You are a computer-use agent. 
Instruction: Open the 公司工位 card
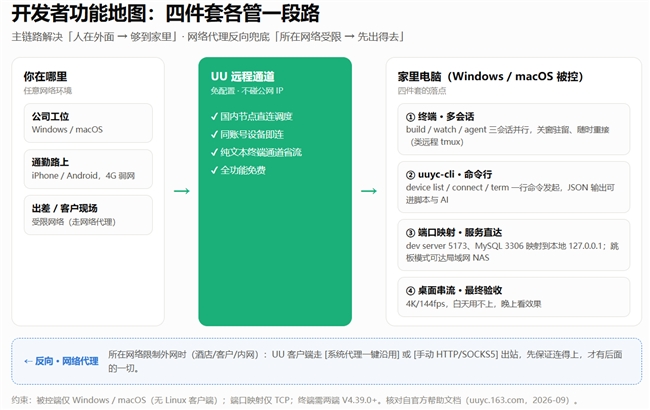(x=88, y=123)
